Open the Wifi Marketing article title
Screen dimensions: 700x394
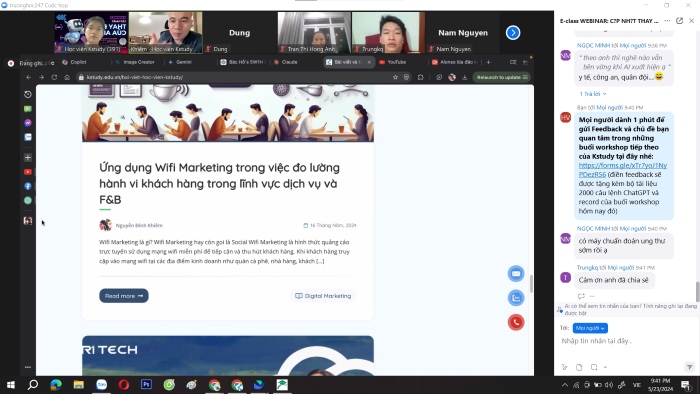click(219, 183)
